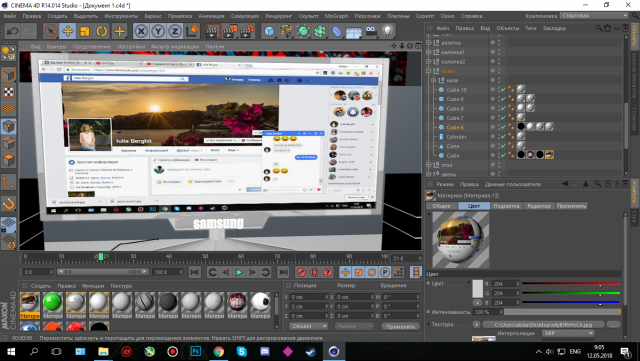Jump to the animation end
Image resolution: width=640 pixels, height=361 pixels.
(x=283, y=272)
